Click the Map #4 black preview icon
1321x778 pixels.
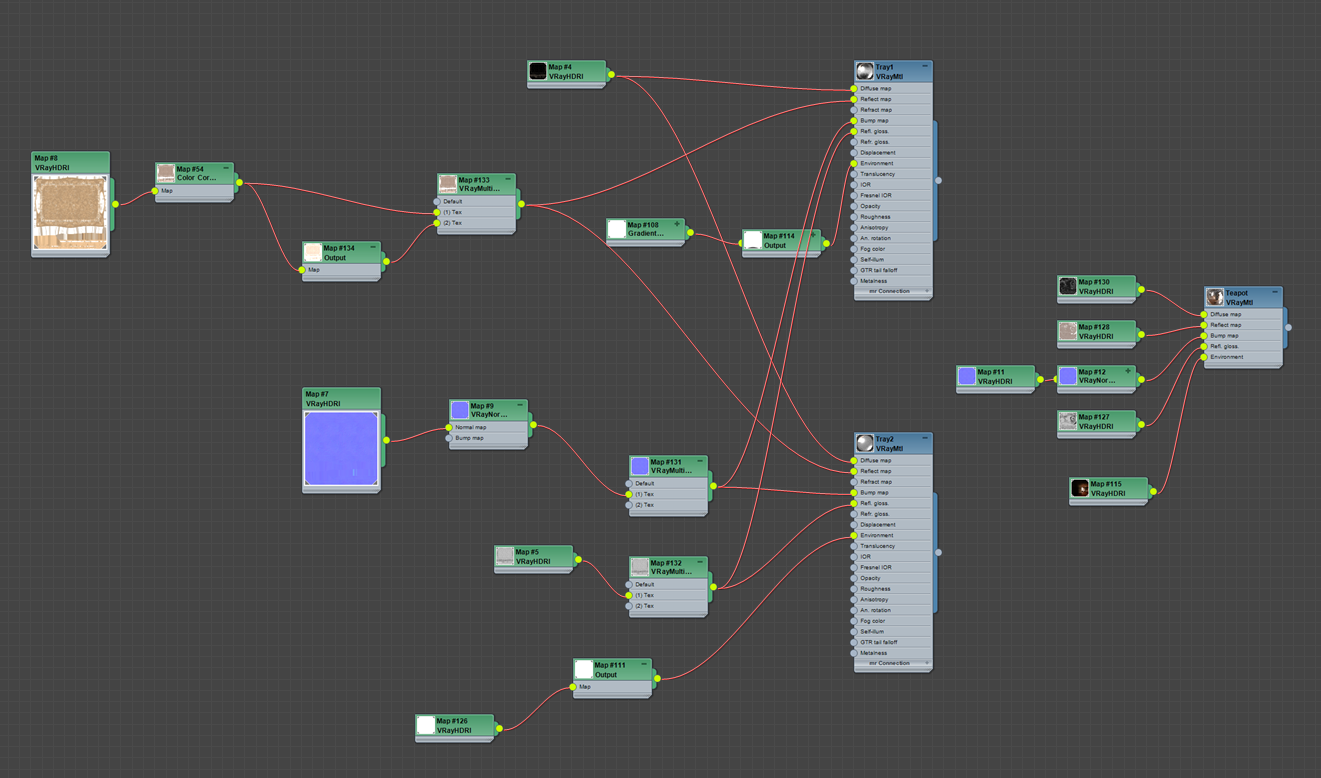[538, 71]
